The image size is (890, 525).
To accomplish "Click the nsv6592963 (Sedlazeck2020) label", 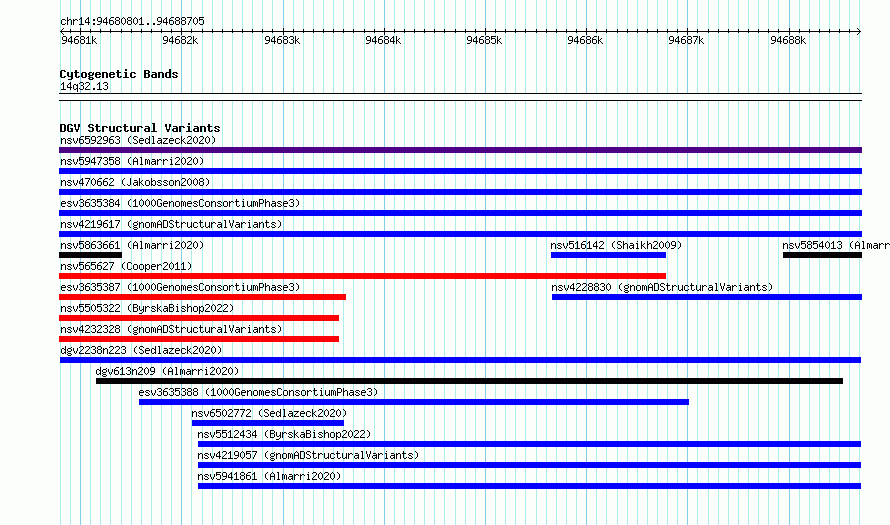I will (138, 140).
